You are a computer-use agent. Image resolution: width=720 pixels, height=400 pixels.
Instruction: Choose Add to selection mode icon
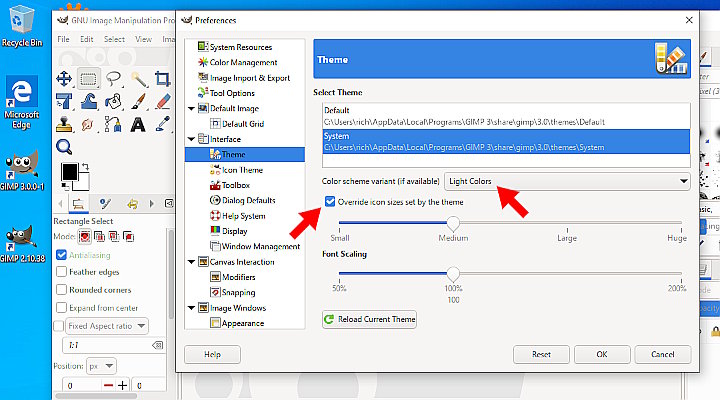99,237
